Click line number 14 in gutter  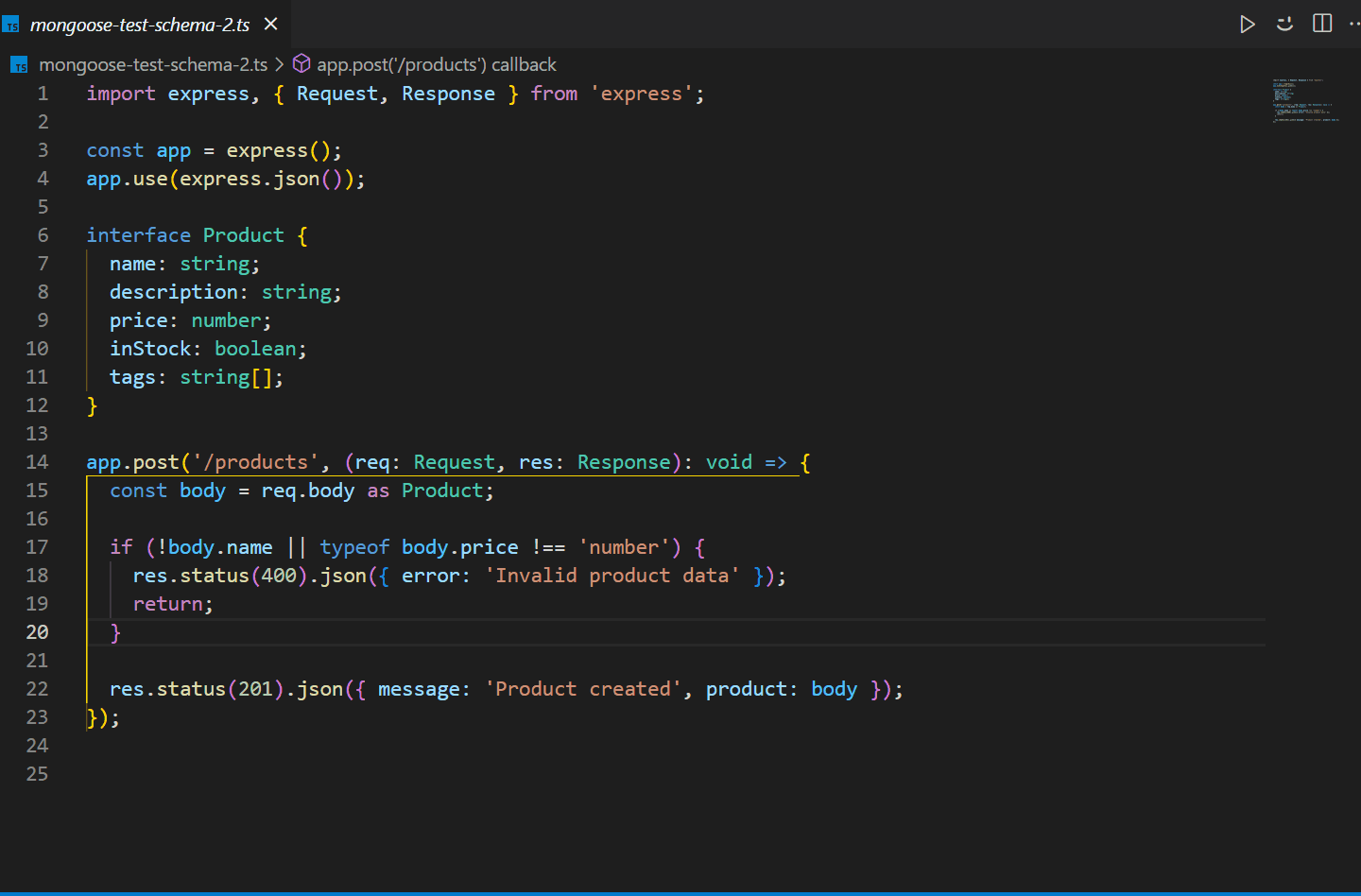37,462
